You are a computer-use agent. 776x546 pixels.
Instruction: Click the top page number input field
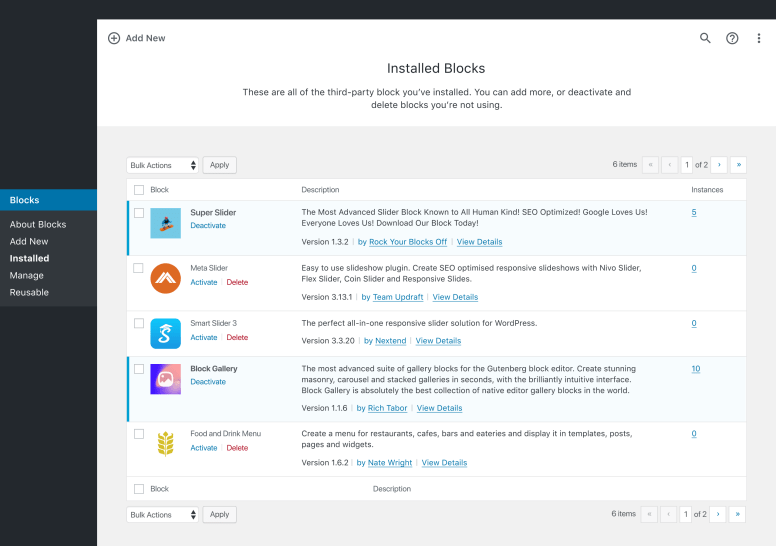pos(686,165)
